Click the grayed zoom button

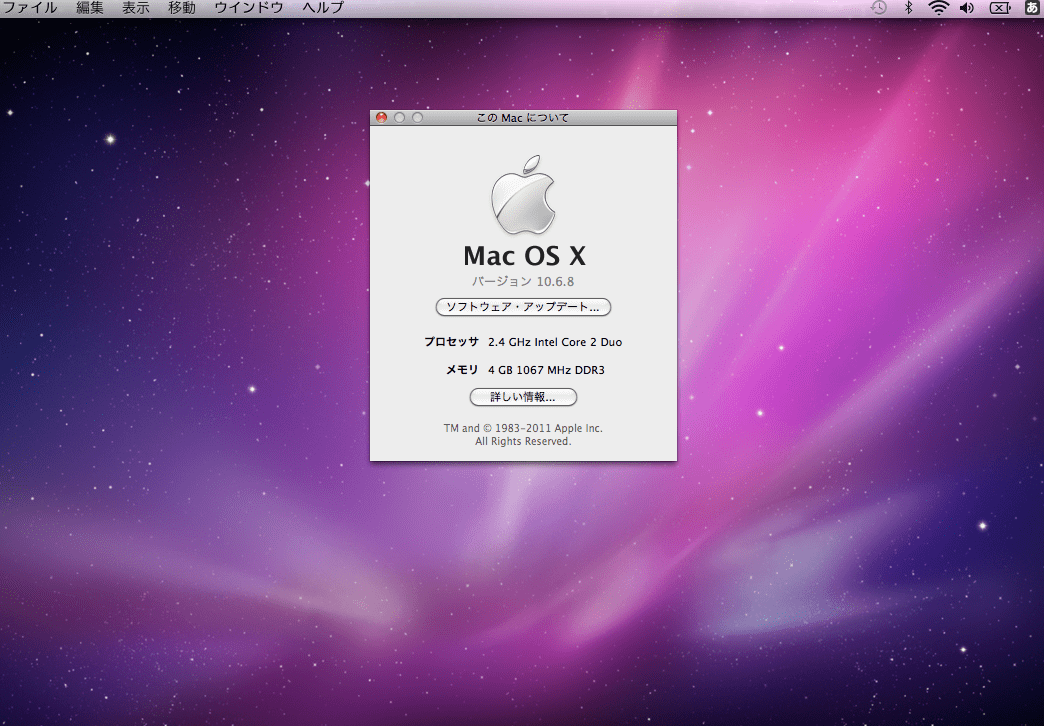tap(417, 117)
